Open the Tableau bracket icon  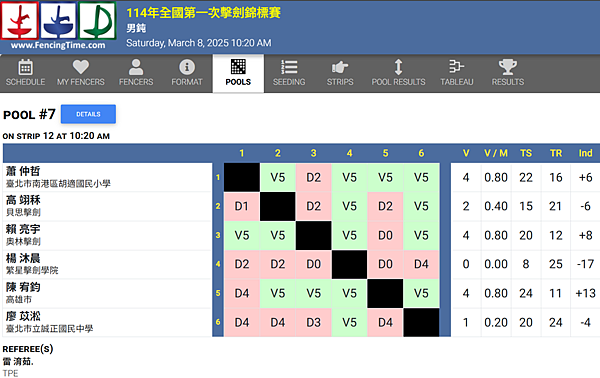pos(457,67)
